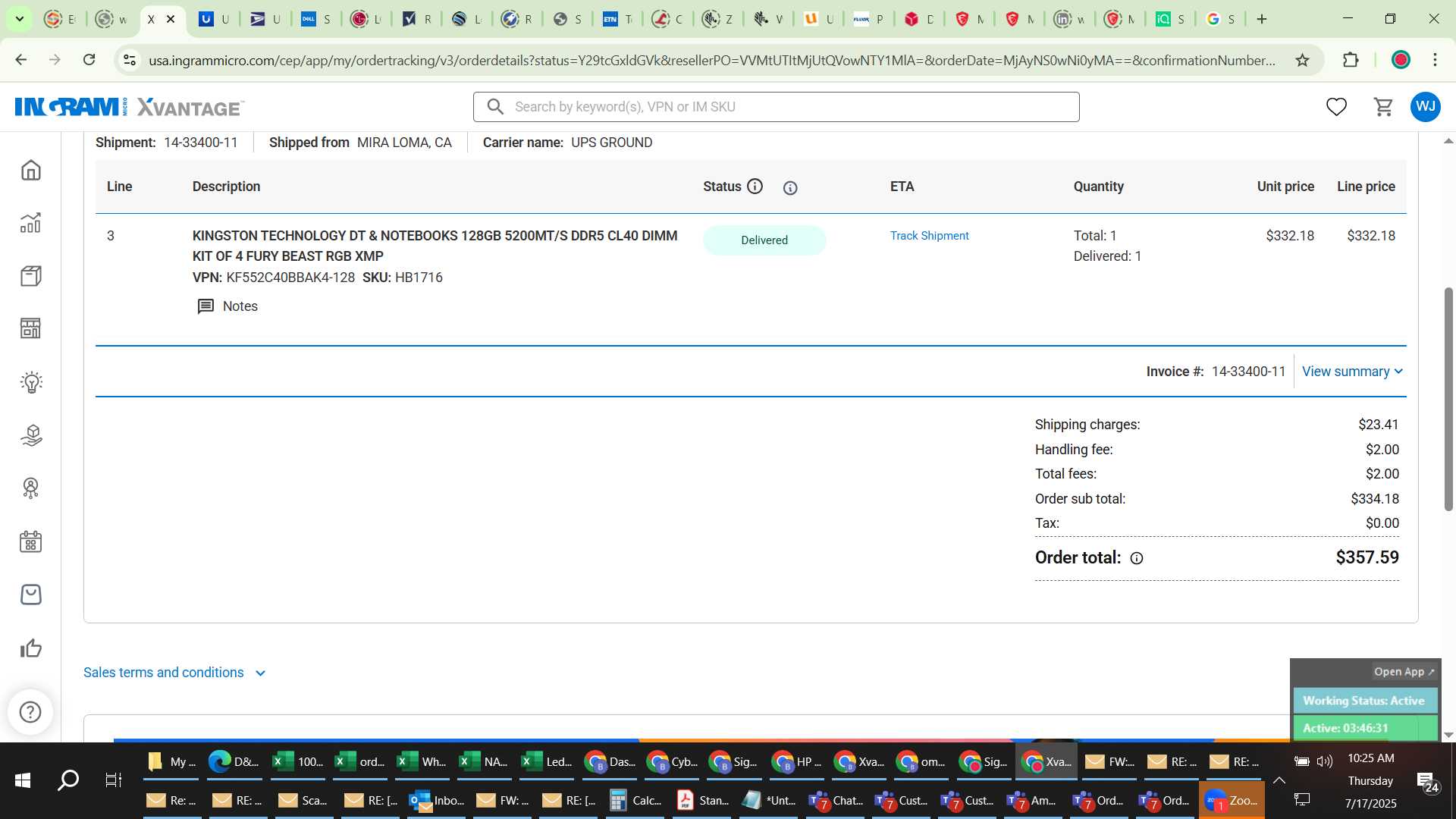1456x819 pixels.
Task: Click the Notes link
Action: 240,306
